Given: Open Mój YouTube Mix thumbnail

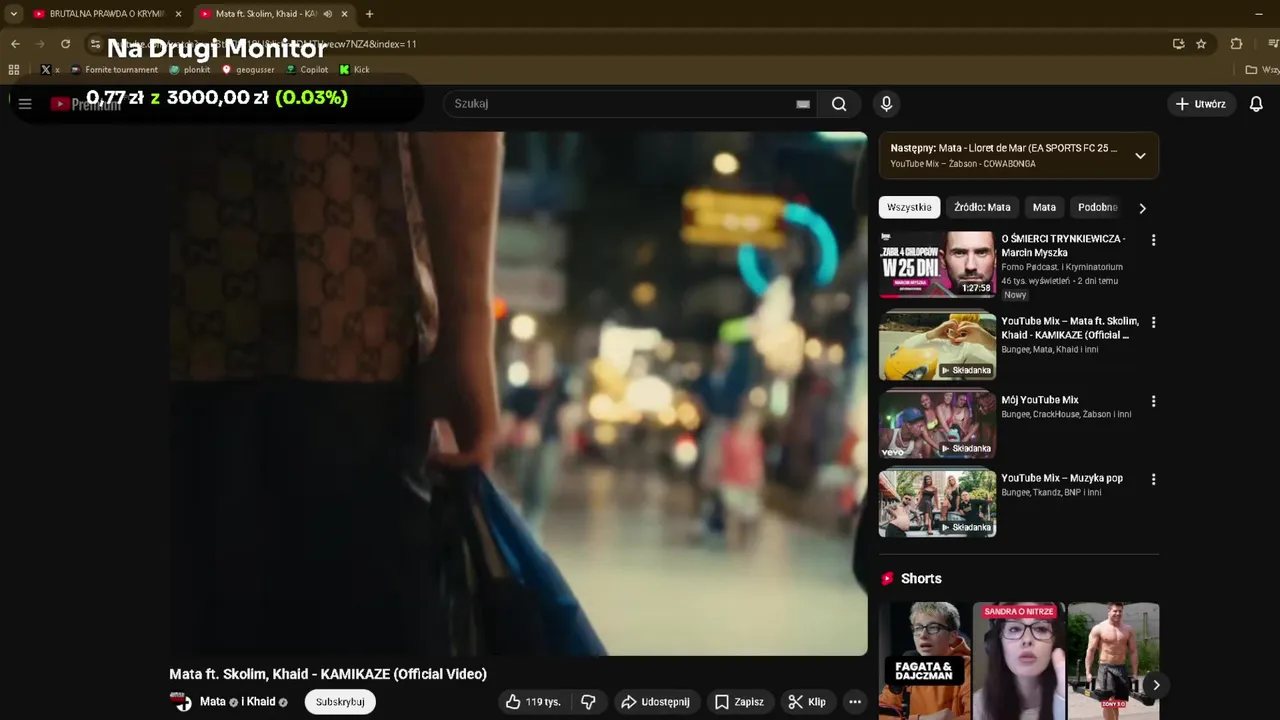Looking at the screenshot, I should 937,425.
